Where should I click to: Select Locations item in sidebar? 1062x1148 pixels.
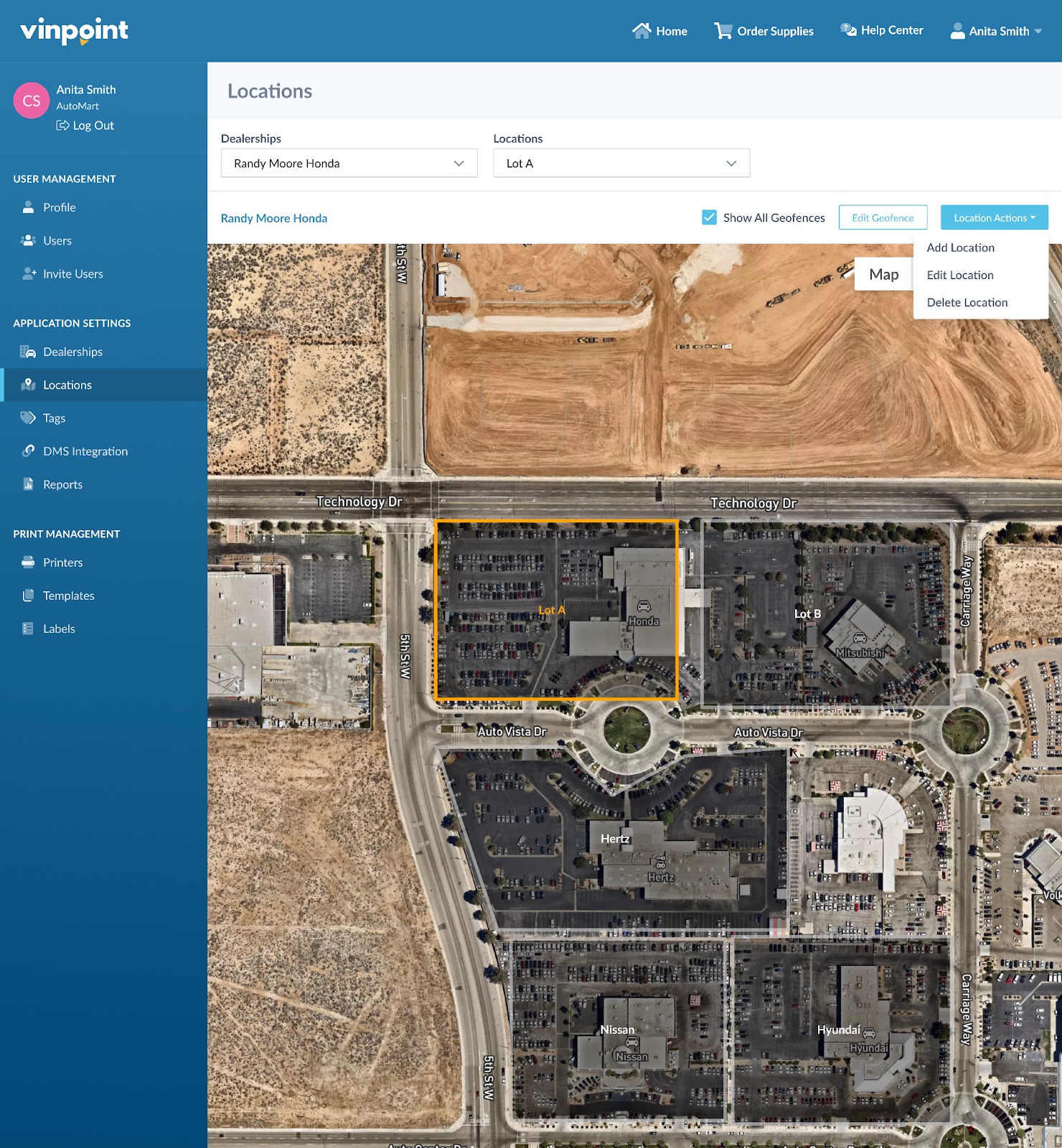click(103, 385)
